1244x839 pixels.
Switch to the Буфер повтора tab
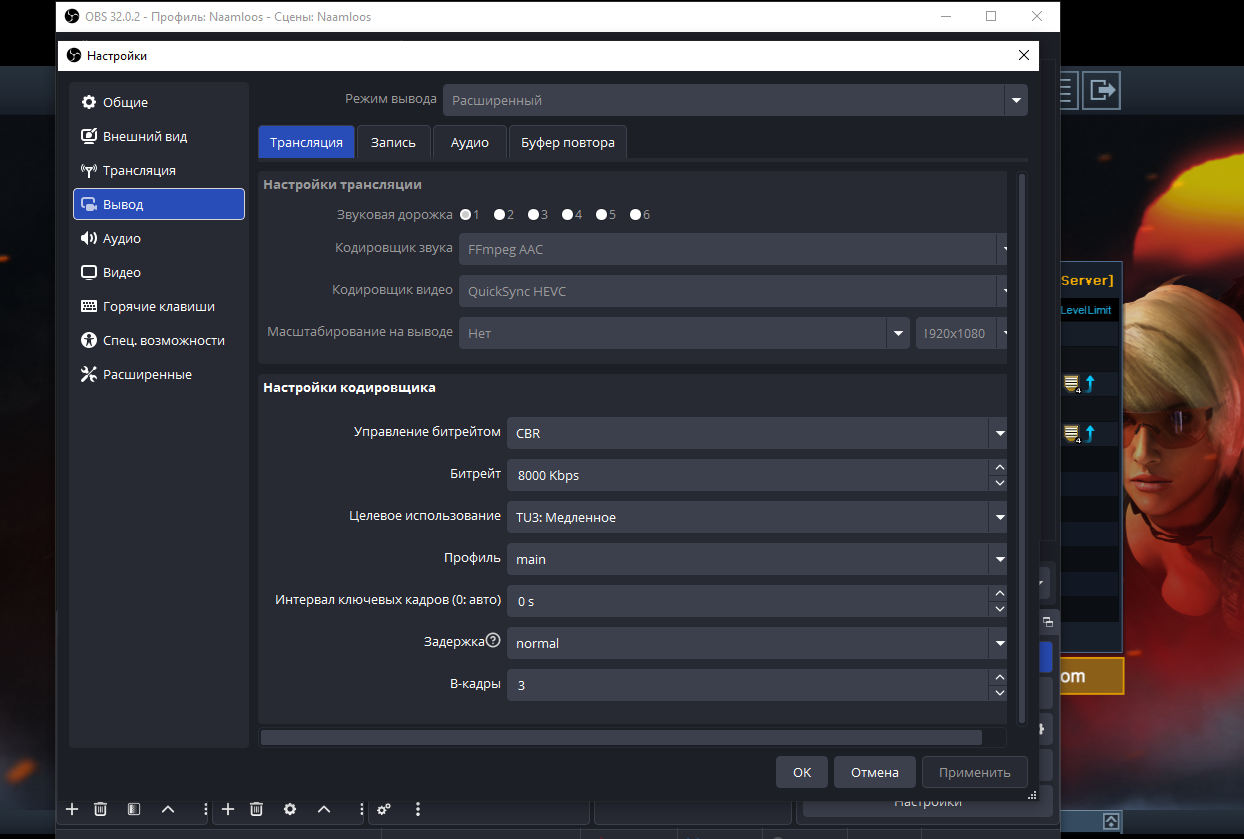point(568,142)
